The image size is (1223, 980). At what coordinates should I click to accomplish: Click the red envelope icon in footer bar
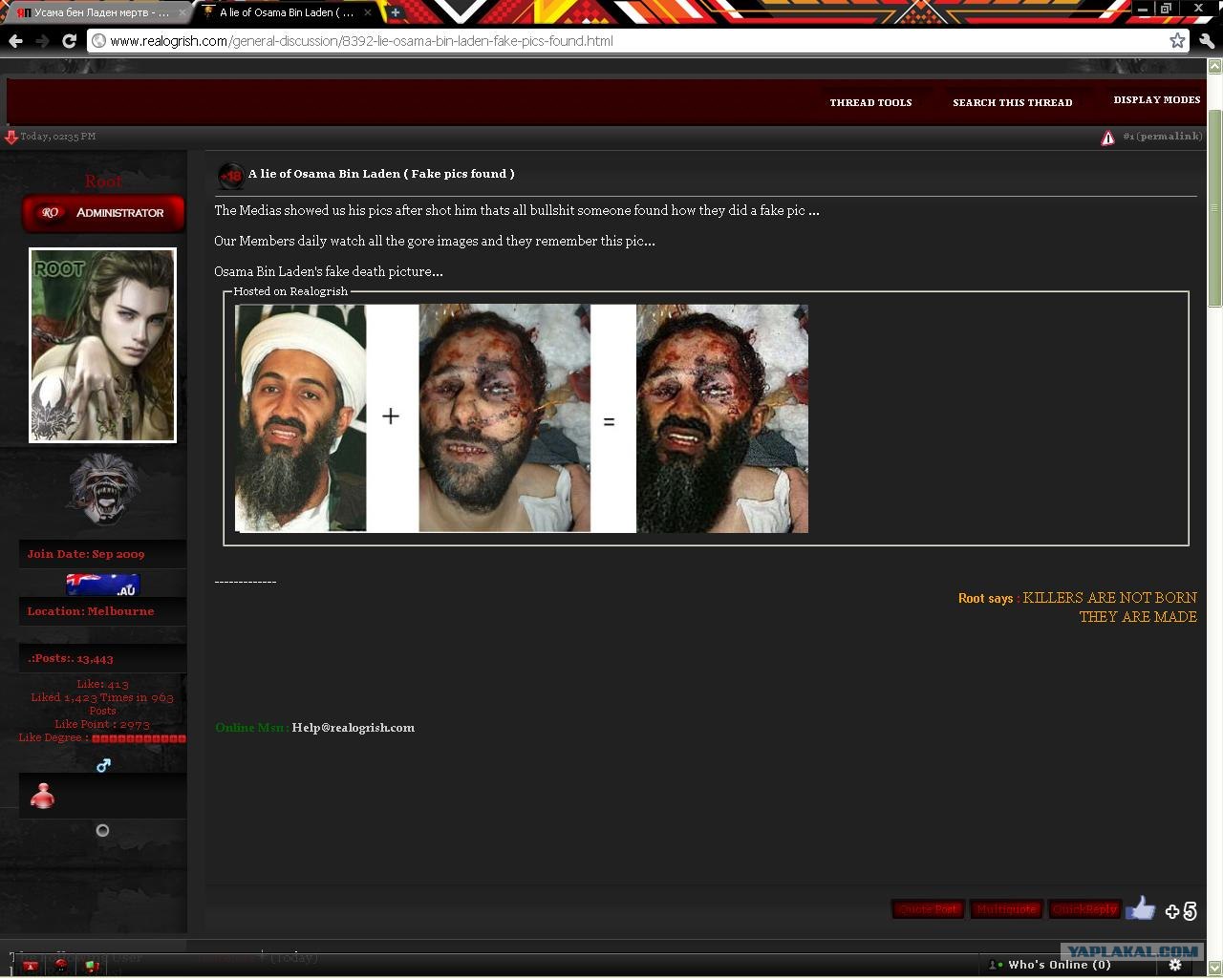pyautogui.click(x=30, y=966)
